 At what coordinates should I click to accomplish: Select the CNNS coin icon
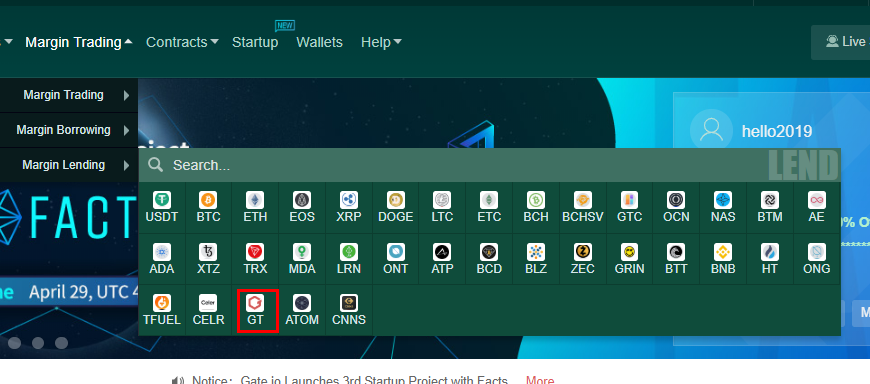[349, 303]
